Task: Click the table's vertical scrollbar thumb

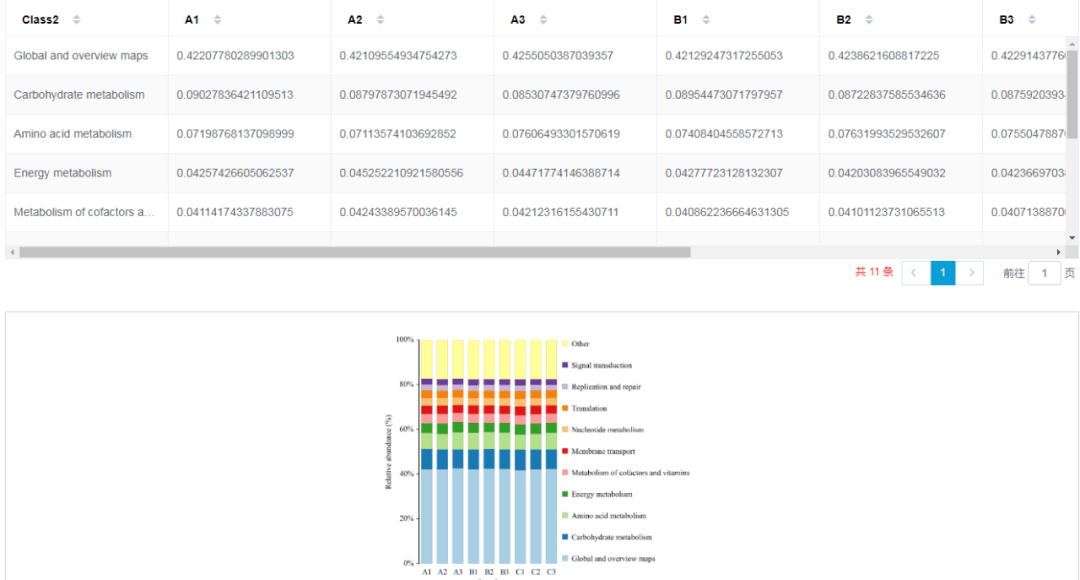Action: click(x=1072, y=95)
